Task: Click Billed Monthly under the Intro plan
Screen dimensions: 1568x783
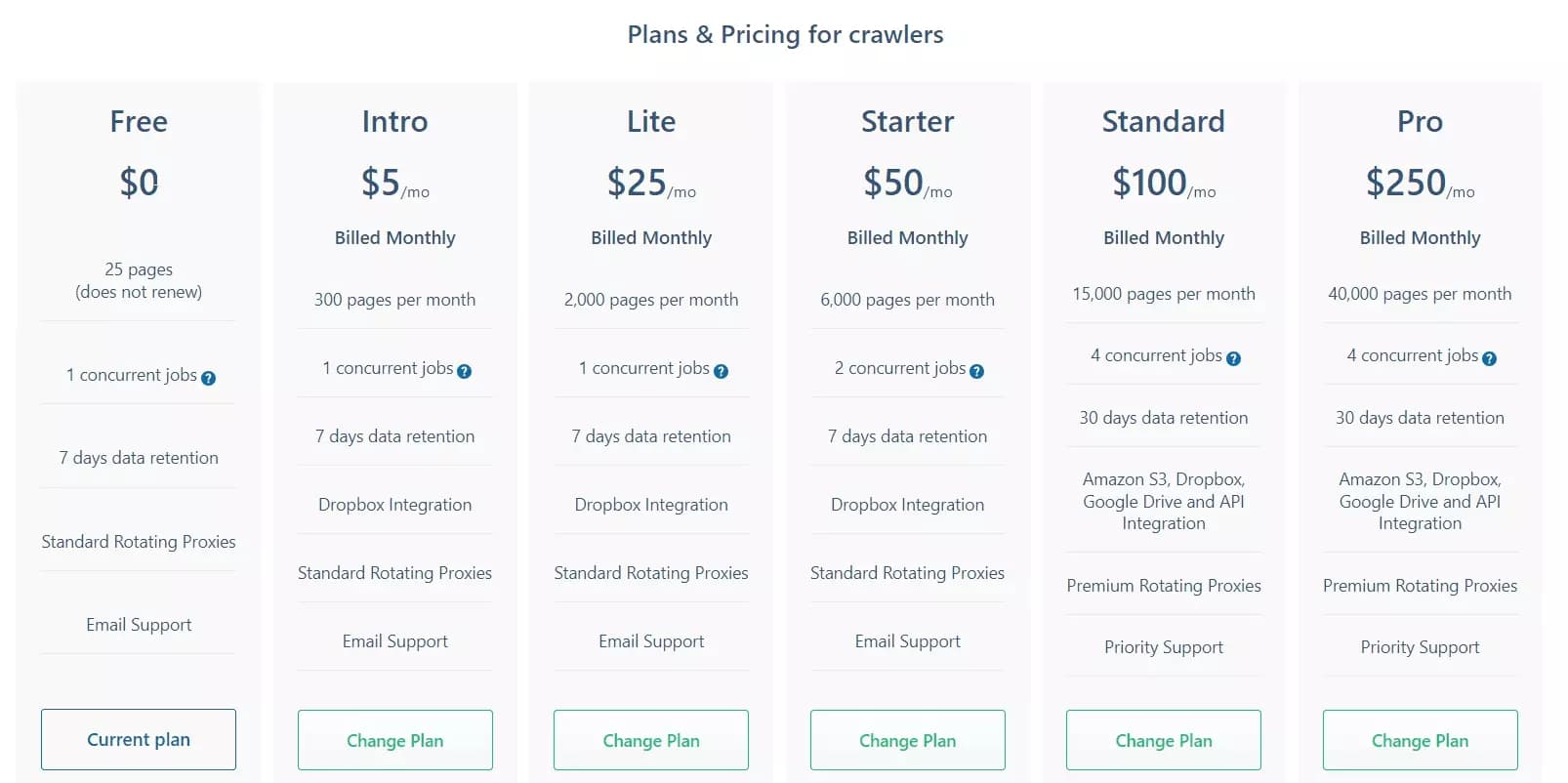Action: pyautogui.click(x=394, y=237)
